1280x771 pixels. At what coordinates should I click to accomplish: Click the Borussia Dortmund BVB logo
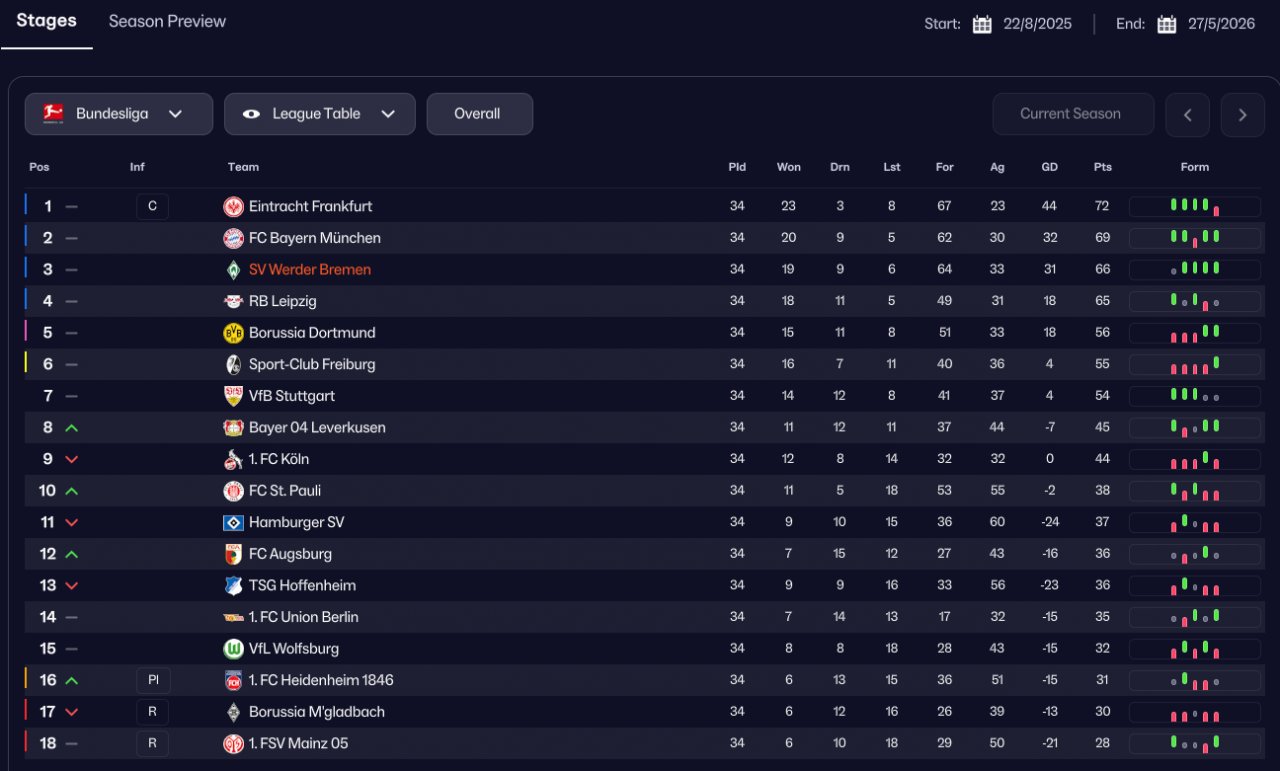pos(233,333)
